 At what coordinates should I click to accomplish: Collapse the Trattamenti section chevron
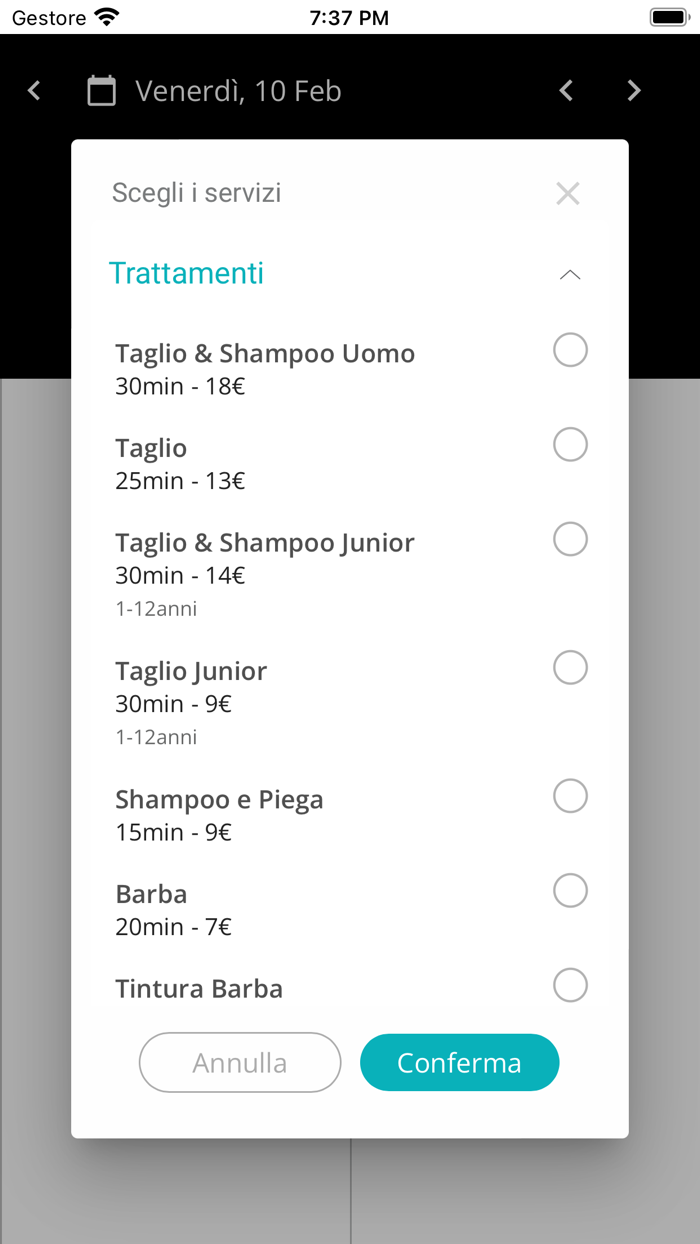pos(569,273)
